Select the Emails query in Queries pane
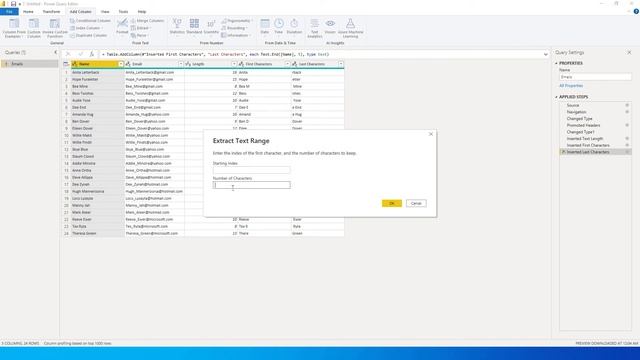The height and width of the screenshot is (360, 640). 30,64
